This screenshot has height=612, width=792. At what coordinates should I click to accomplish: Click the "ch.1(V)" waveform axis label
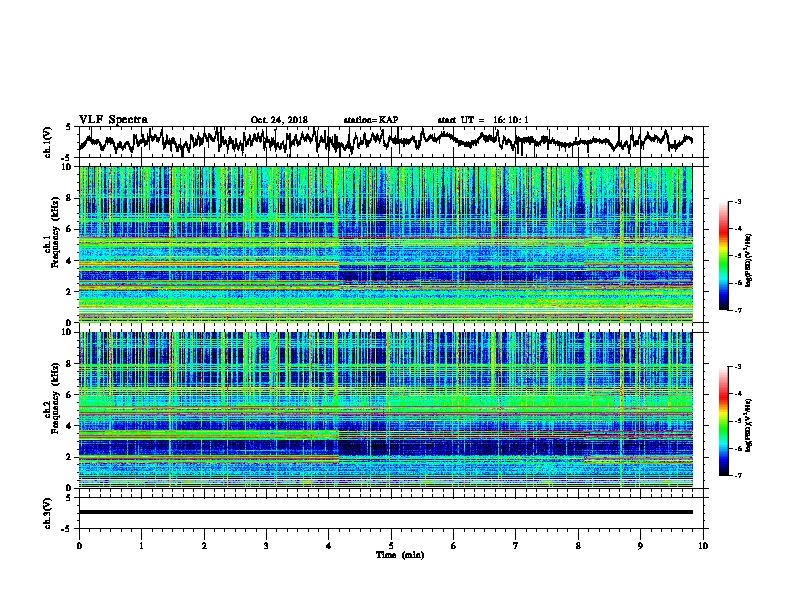pos(47,142)
